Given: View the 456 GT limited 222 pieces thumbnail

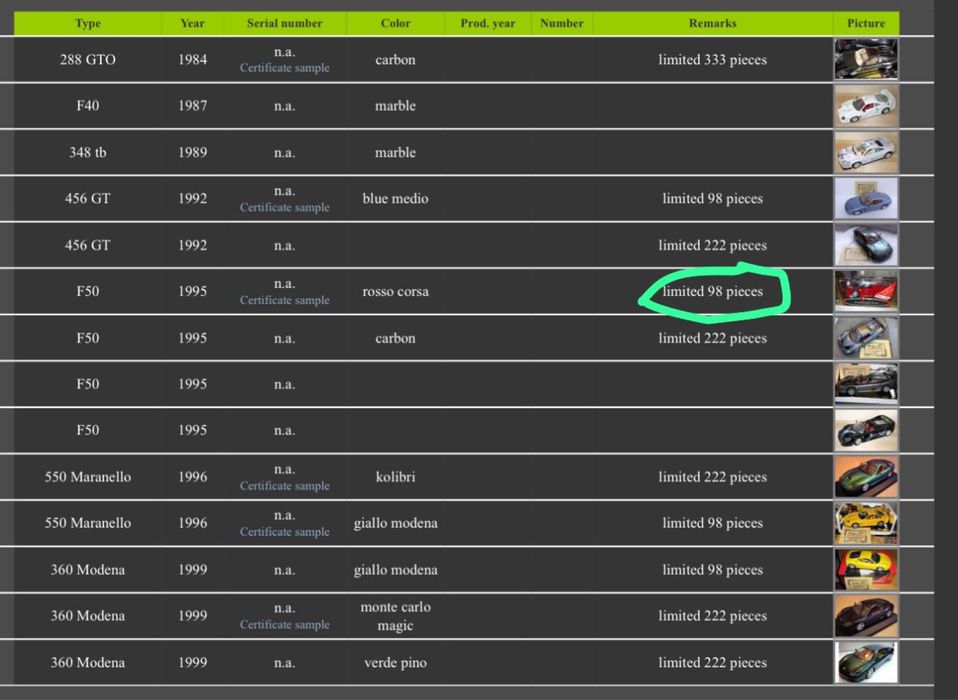Looking at the screenshot, I should pos(866,245).
